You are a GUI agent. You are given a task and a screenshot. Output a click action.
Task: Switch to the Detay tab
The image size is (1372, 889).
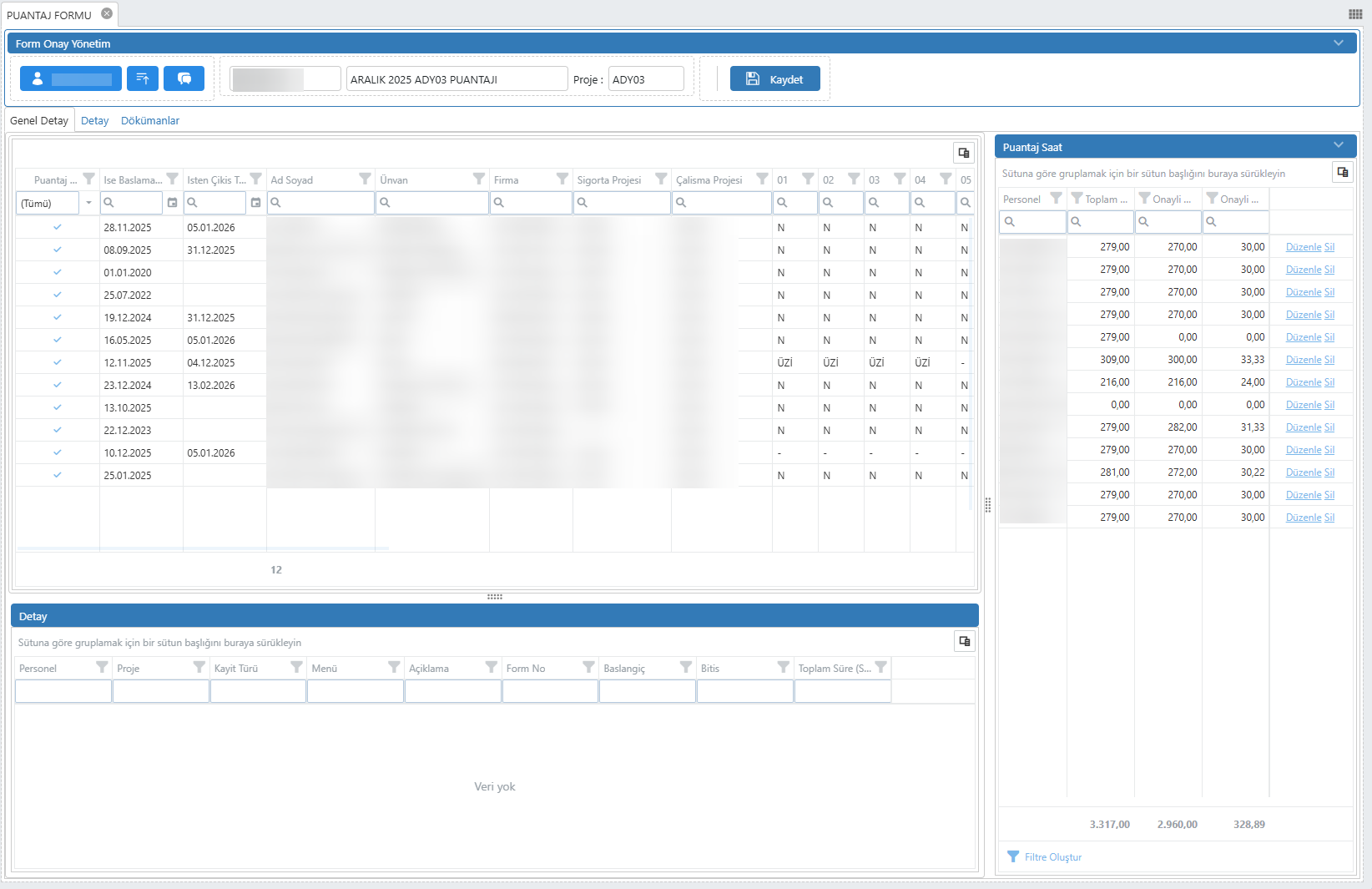coord(94,121)
